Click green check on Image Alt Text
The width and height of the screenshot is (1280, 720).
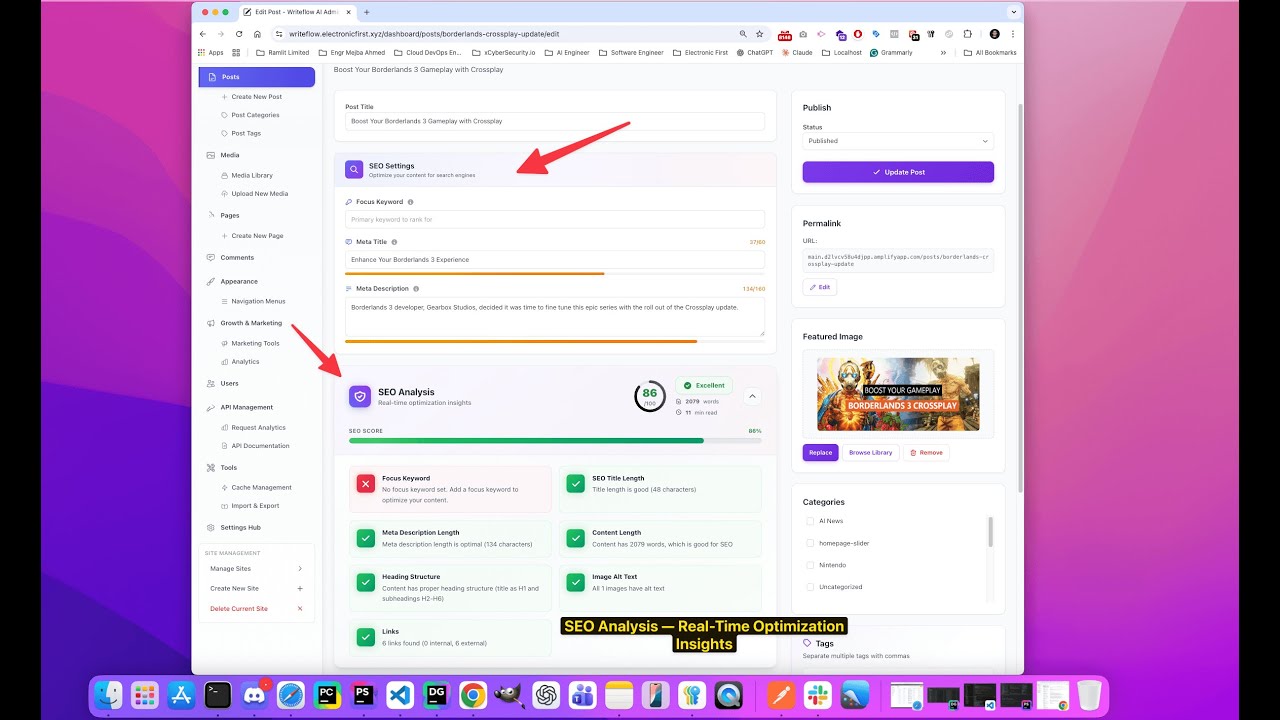click(575, 582)
